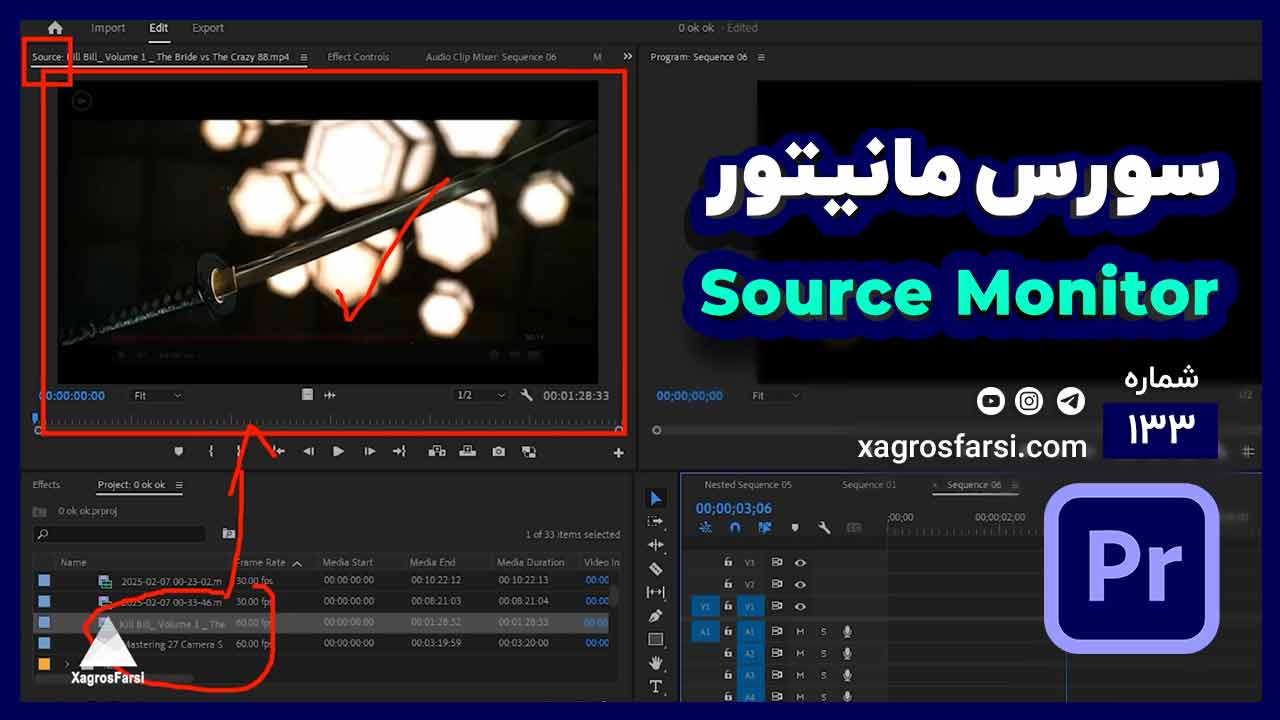Click the project search input field
The width and height of the screenshot is (1280, 720).
119,534
